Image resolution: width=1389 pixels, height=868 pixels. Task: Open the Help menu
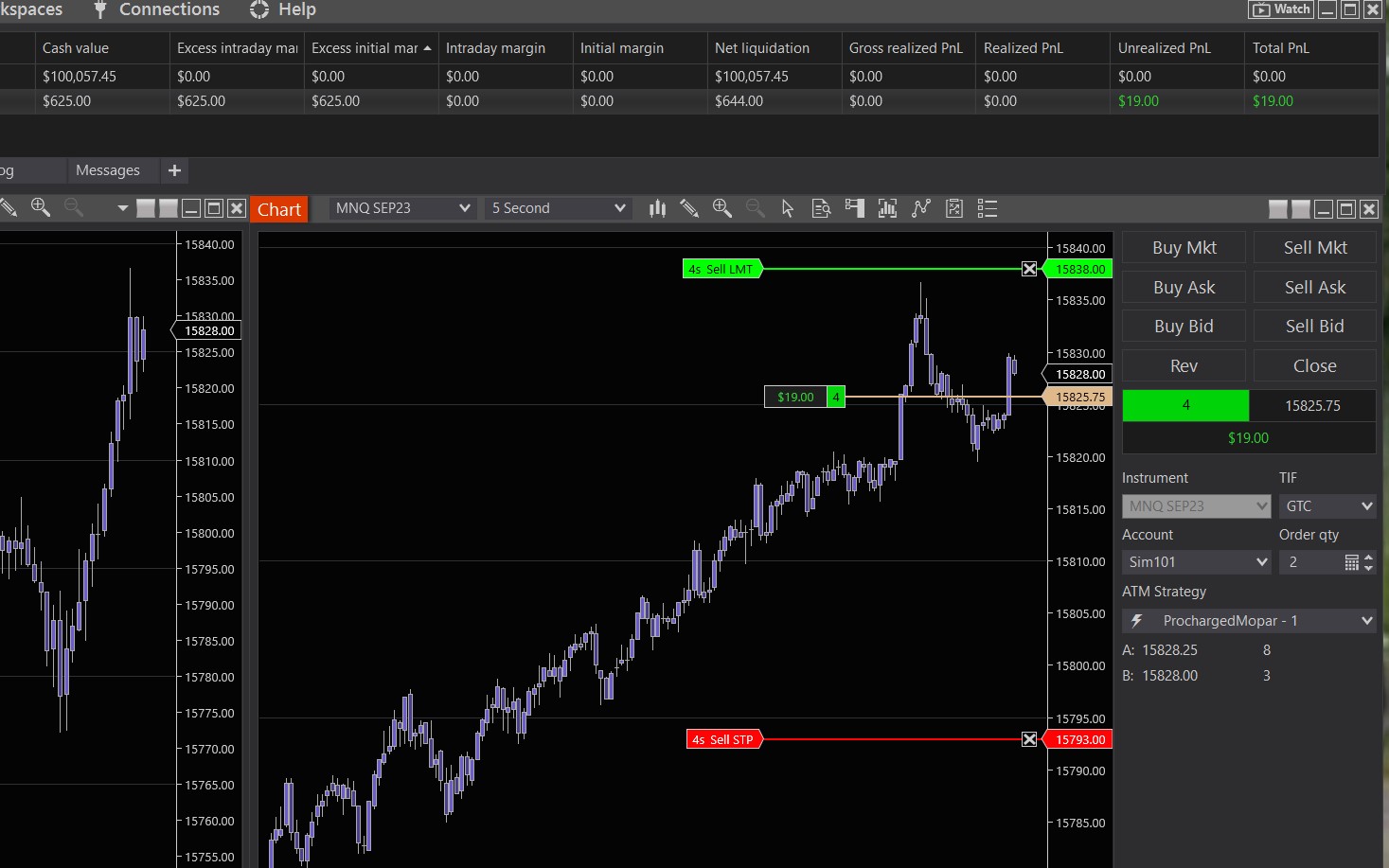(283, 9)
